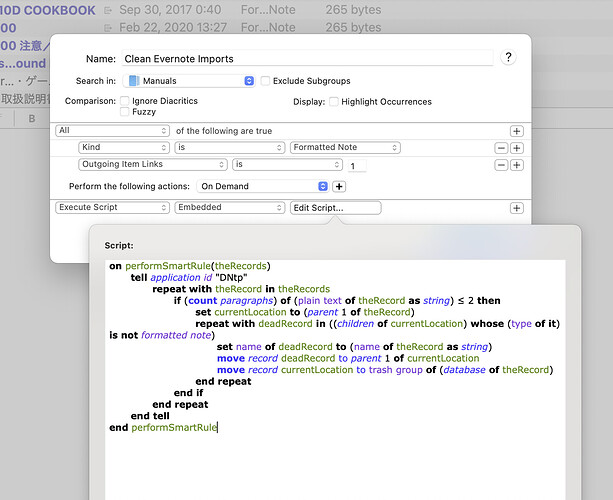Change the All conditions match dropdown

click(x=112, y=131)
